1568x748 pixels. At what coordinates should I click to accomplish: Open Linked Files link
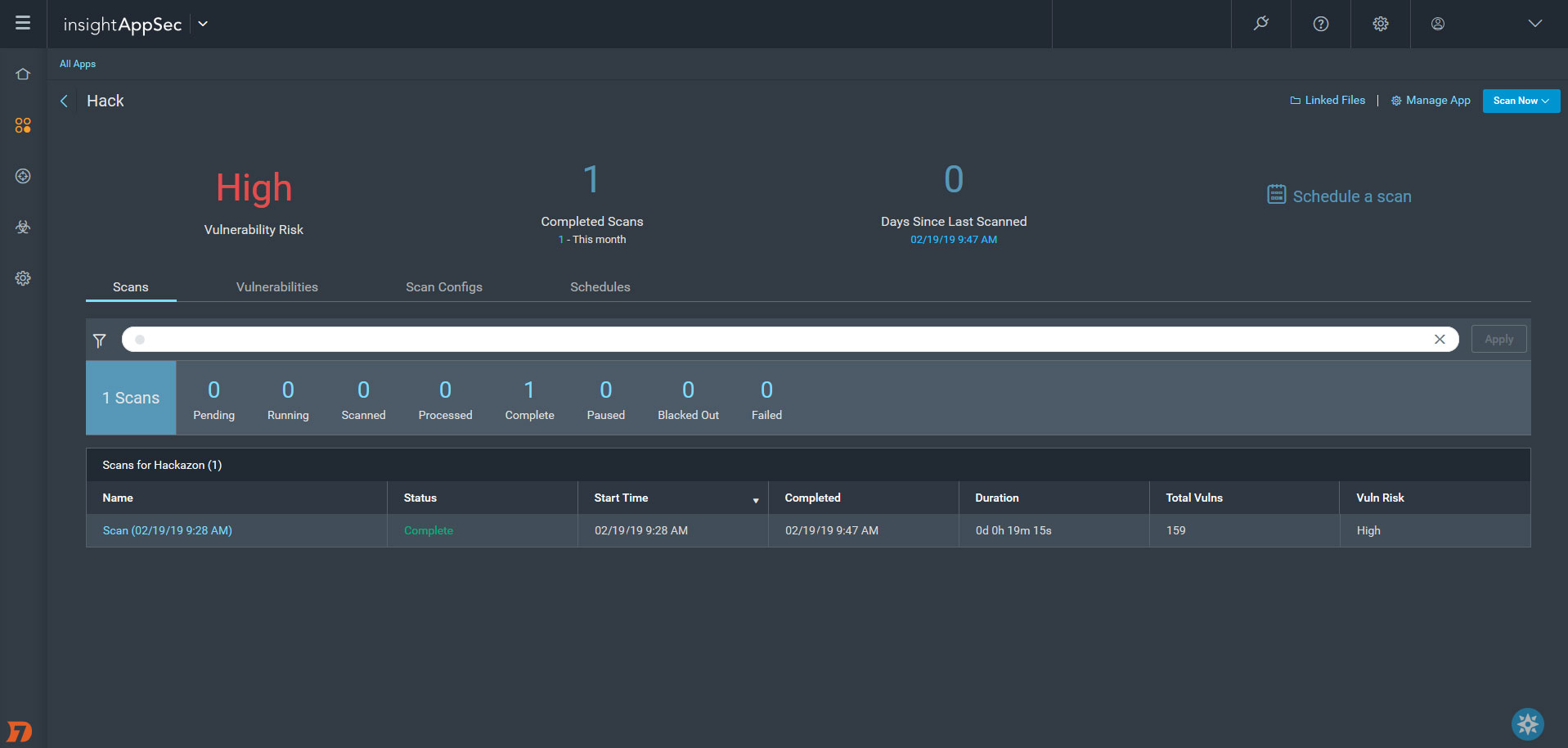(x=1328, y=100)
